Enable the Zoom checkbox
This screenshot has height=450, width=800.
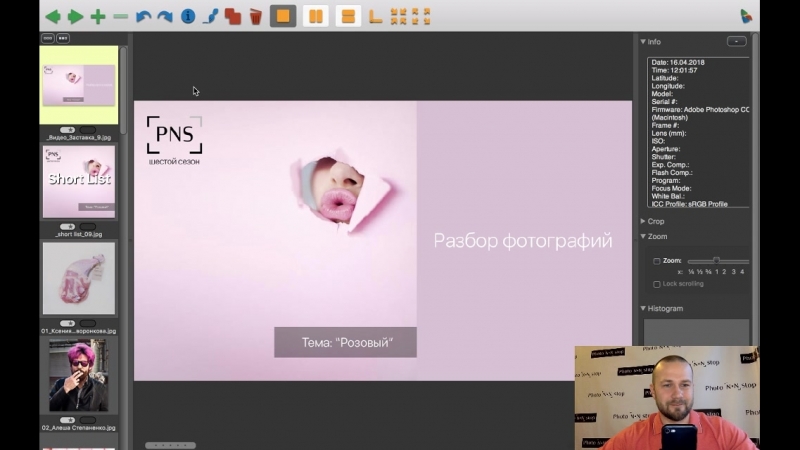657,261
